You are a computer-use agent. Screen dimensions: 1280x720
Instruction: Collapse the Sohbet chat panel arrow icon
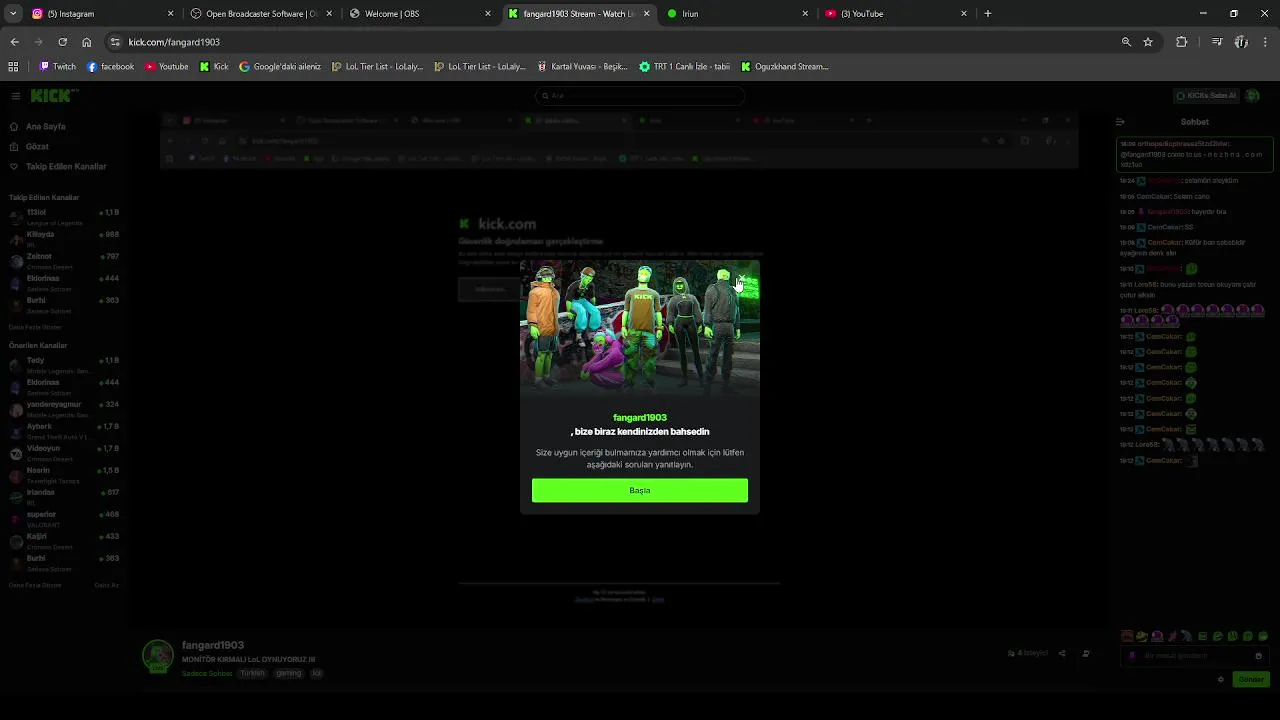(1120, 122)
